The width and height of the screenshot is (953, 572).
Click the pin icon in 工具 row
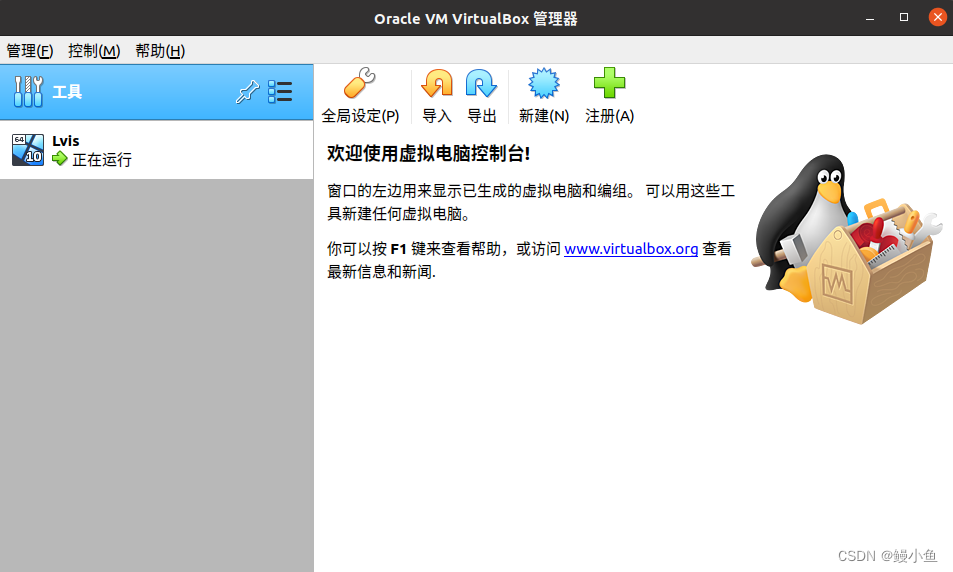[247, 92]
